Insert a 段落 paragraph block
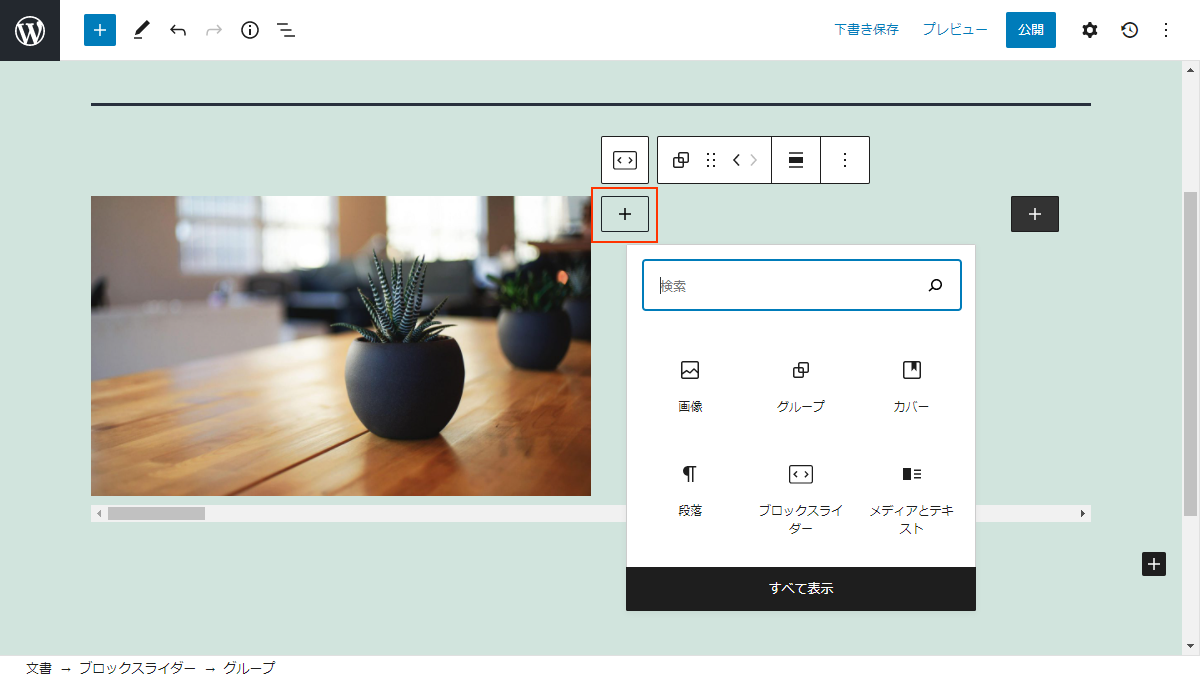1200x680 pixels. (690, 492)
